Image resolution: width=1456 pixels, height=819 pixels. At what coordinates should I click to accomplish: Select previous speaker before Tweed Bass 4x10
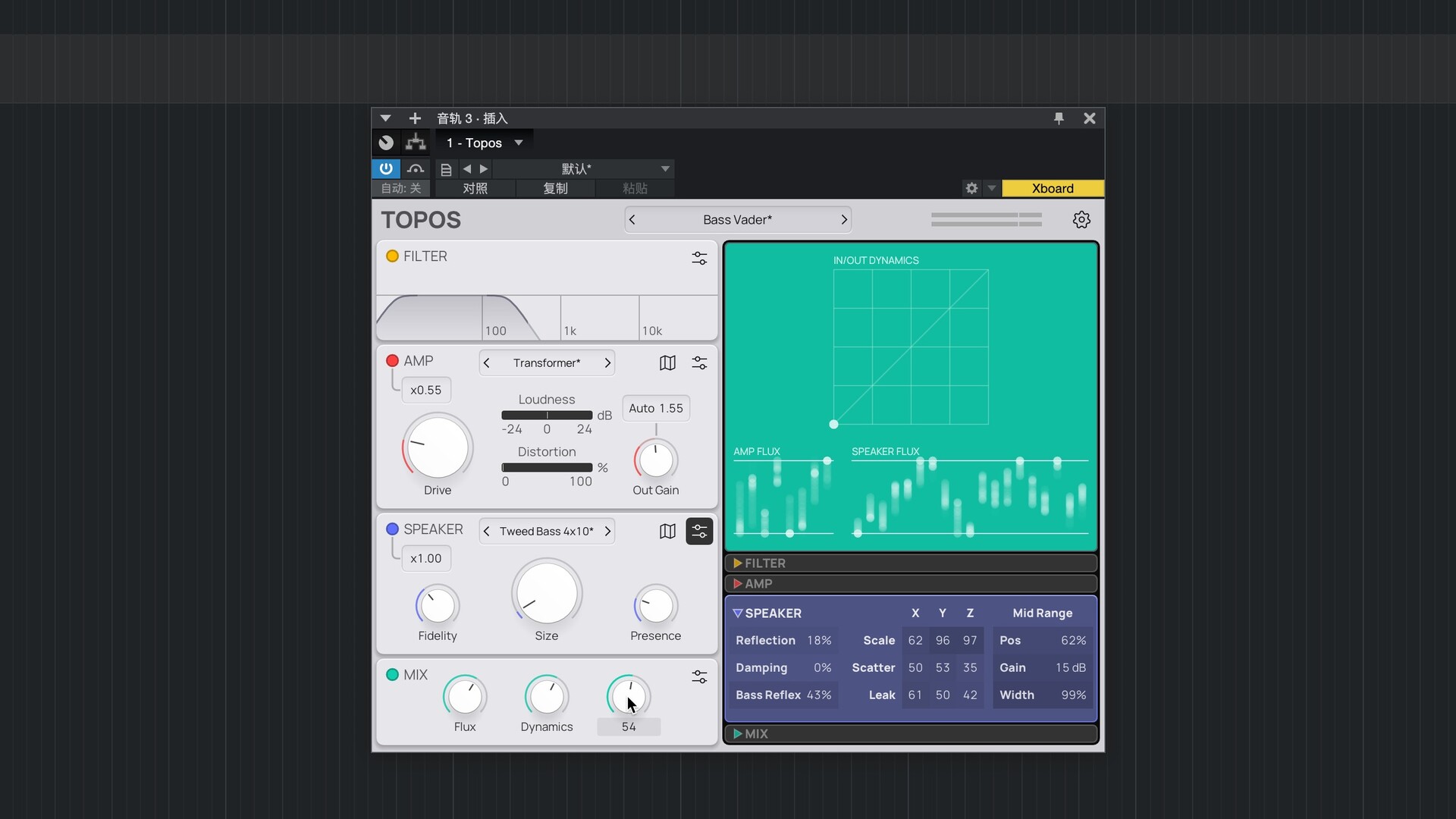487,532
